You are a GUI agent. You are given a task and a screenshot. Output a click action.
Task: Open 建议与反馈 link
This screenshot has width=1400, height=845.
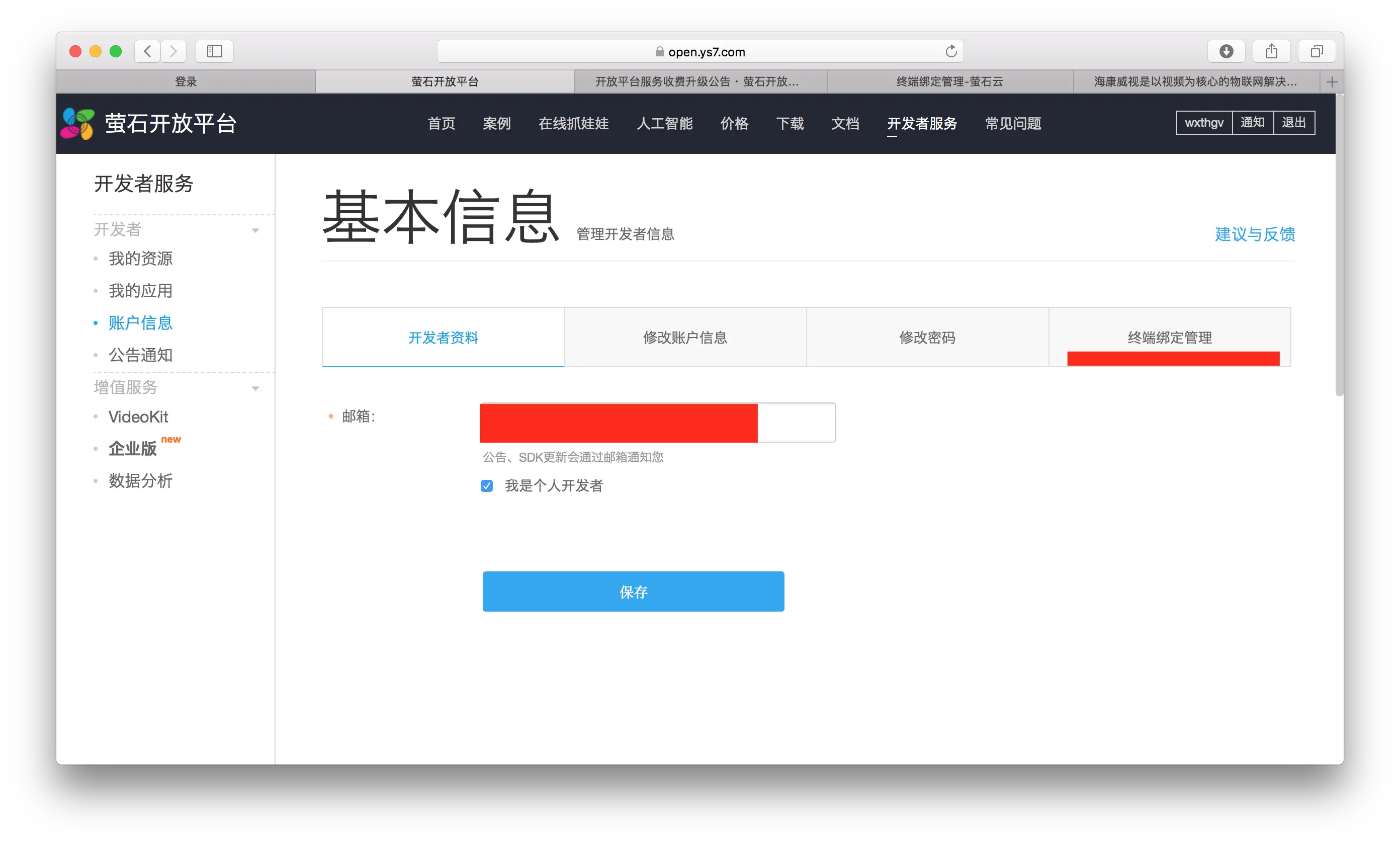point(1255,234)
